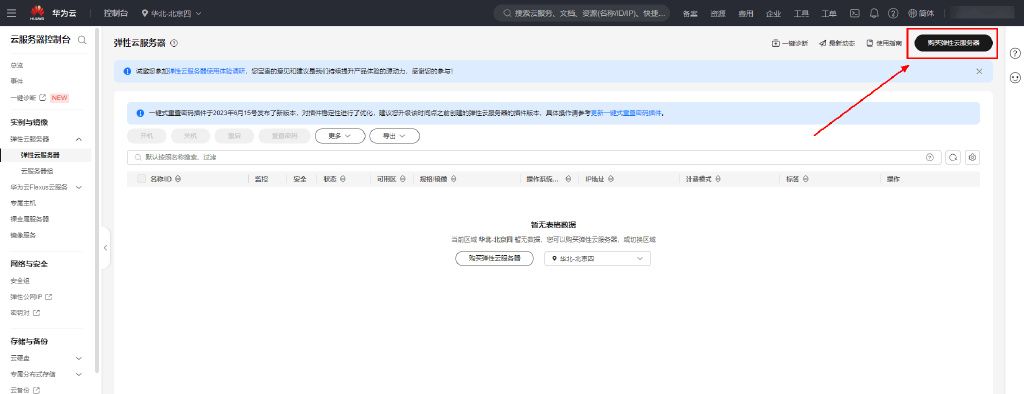1024x394 pixels.
Task: Switch language via 简体 globe
Action: coord(921,13)
